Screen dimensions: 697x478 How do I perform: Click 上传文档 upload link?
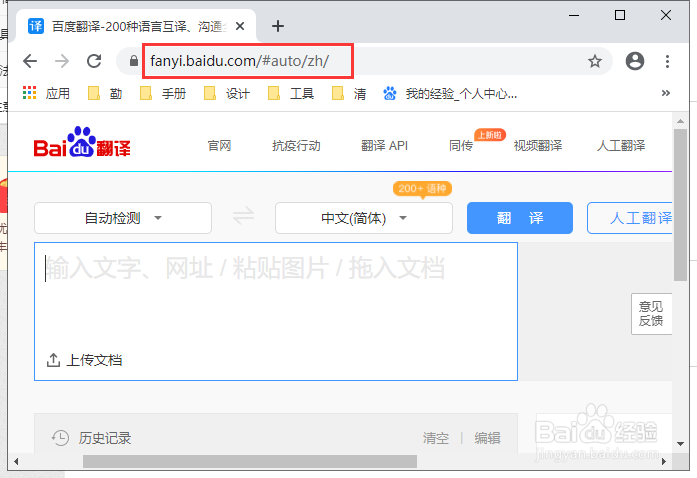[84, 360]
